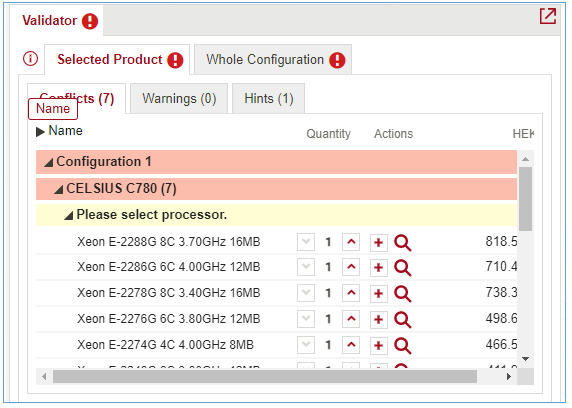Click the quantity value for Xeon E-2288G
Screen dimensions: 572x408
(328, 242)
